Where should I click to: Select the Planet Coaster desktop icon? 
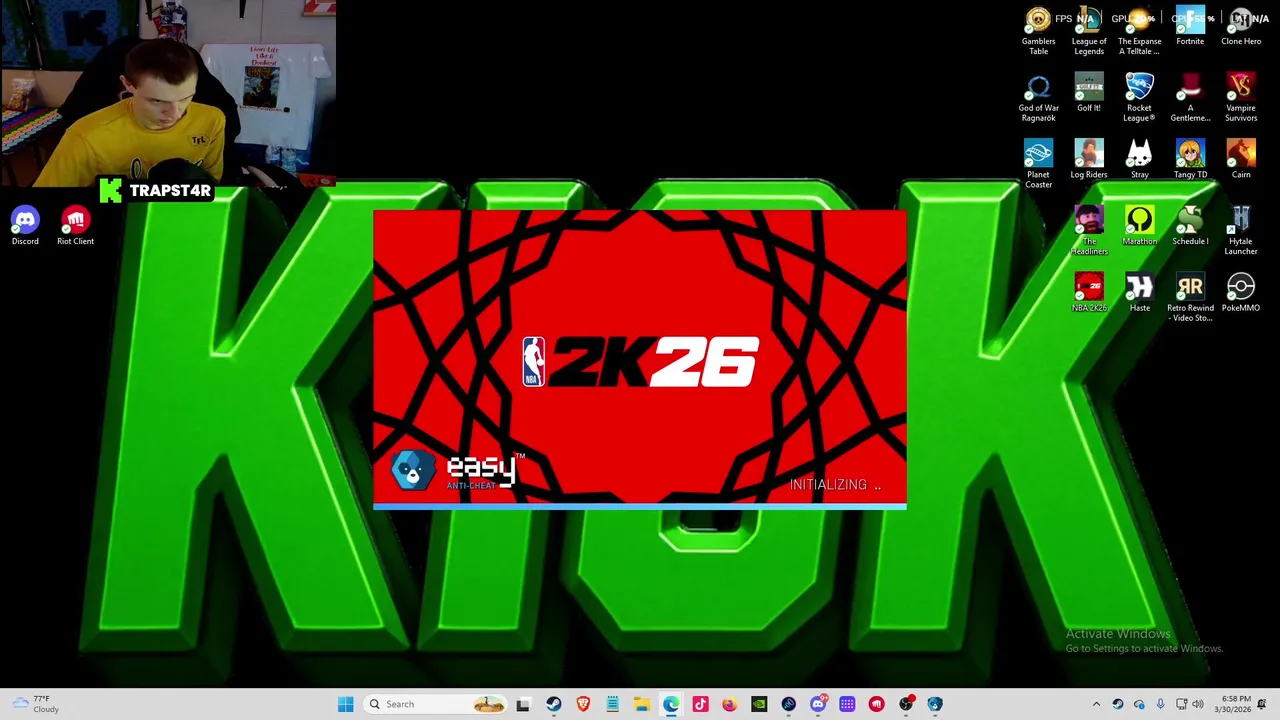click(x=1038, y=164)
